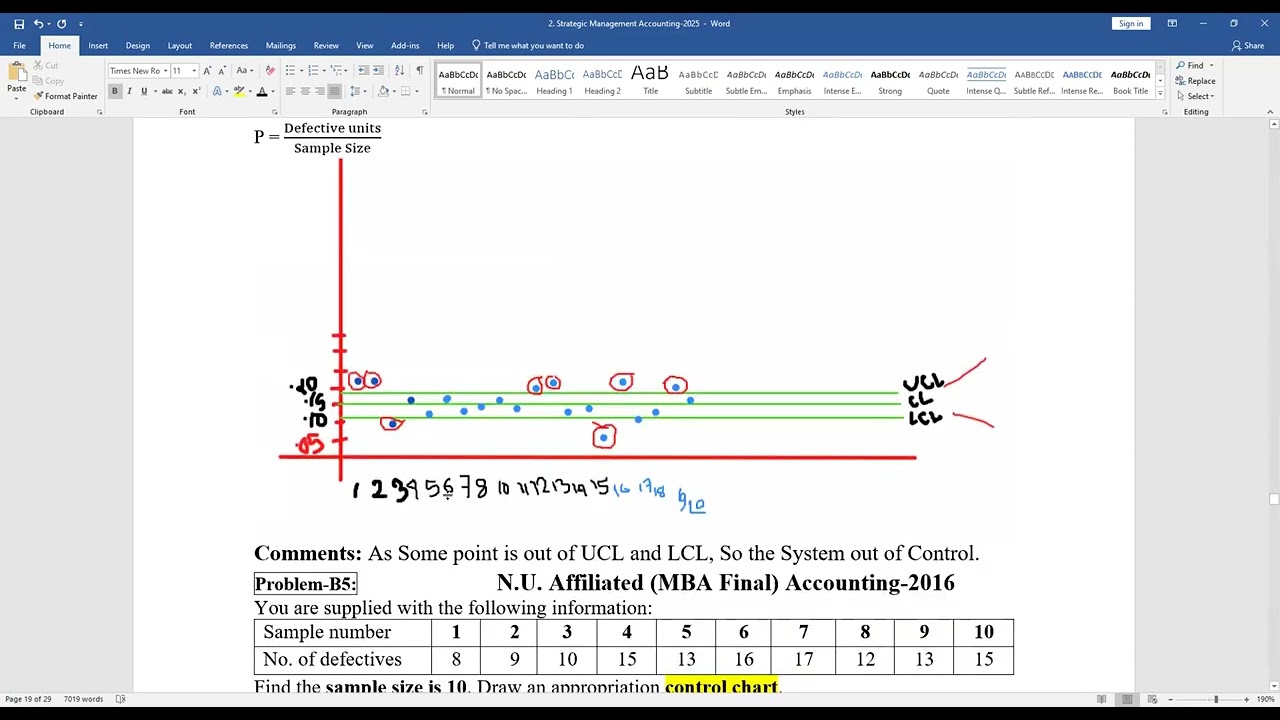Click the Share button
Image resolution: width=1280 pixels, height=720 pixels.
(1248, 45)
